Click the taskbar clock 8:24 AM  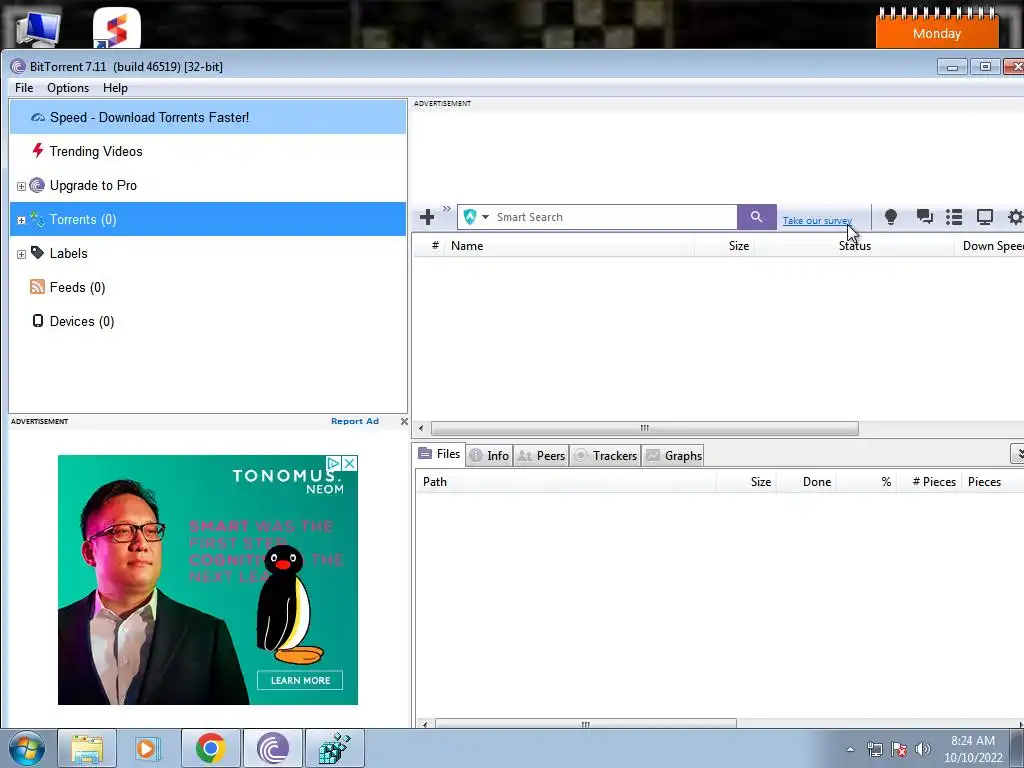pos(972,749)
